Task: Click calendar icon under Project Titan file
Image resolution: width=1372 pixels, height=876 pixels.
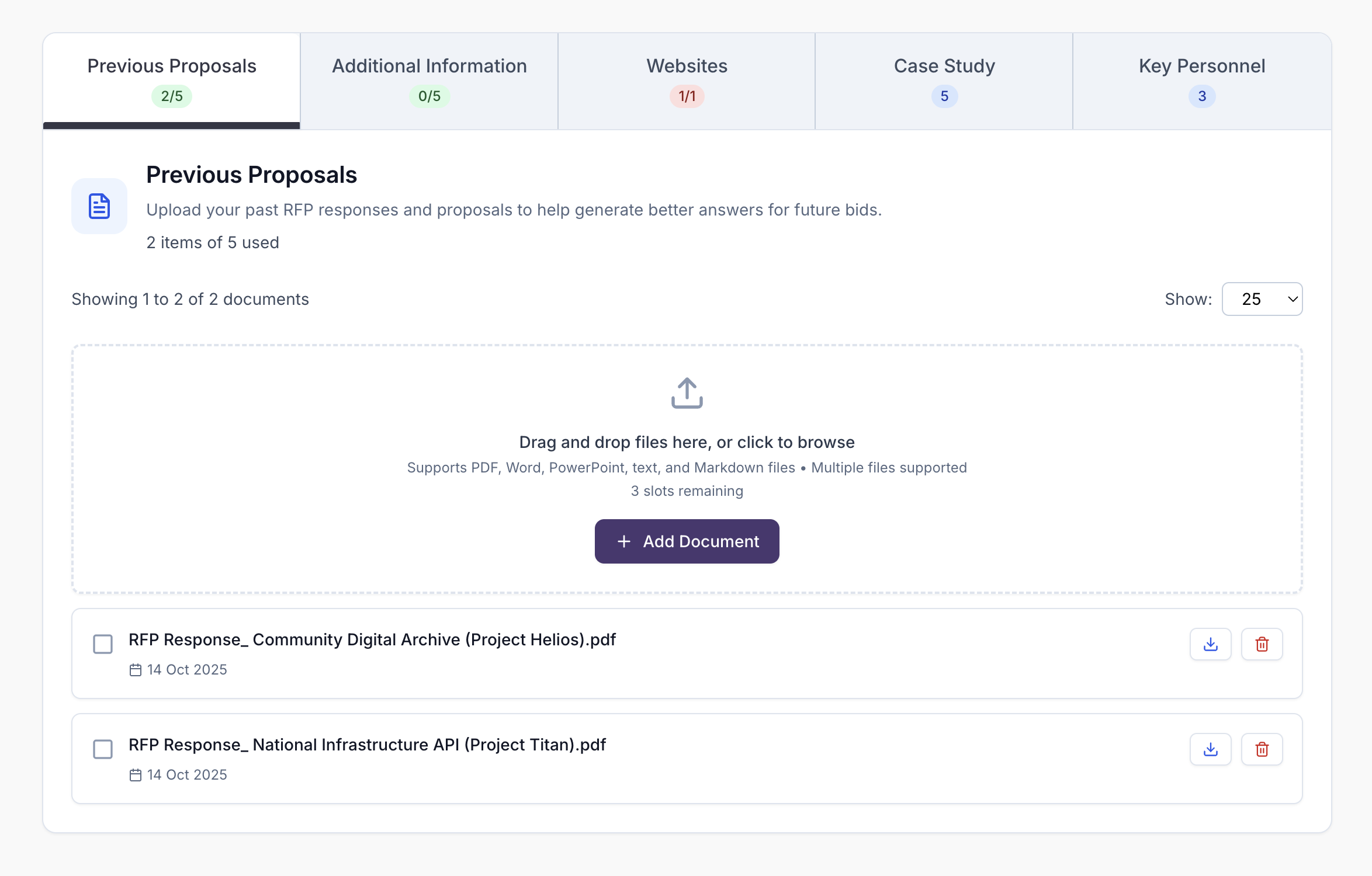Action: click(136, 775)
